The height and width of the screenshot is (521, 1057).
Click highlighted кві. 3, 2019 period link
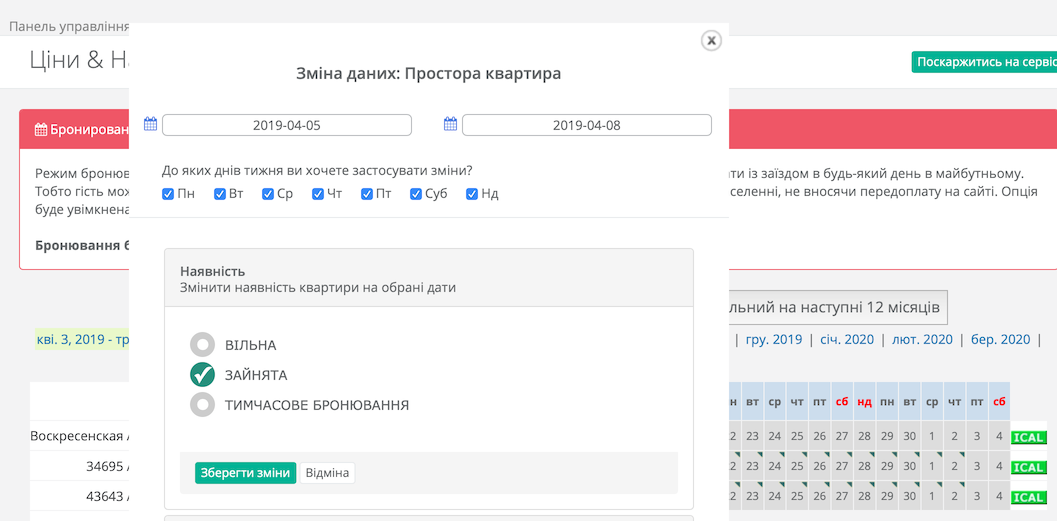pyautogui.click(x=83, y=340)
